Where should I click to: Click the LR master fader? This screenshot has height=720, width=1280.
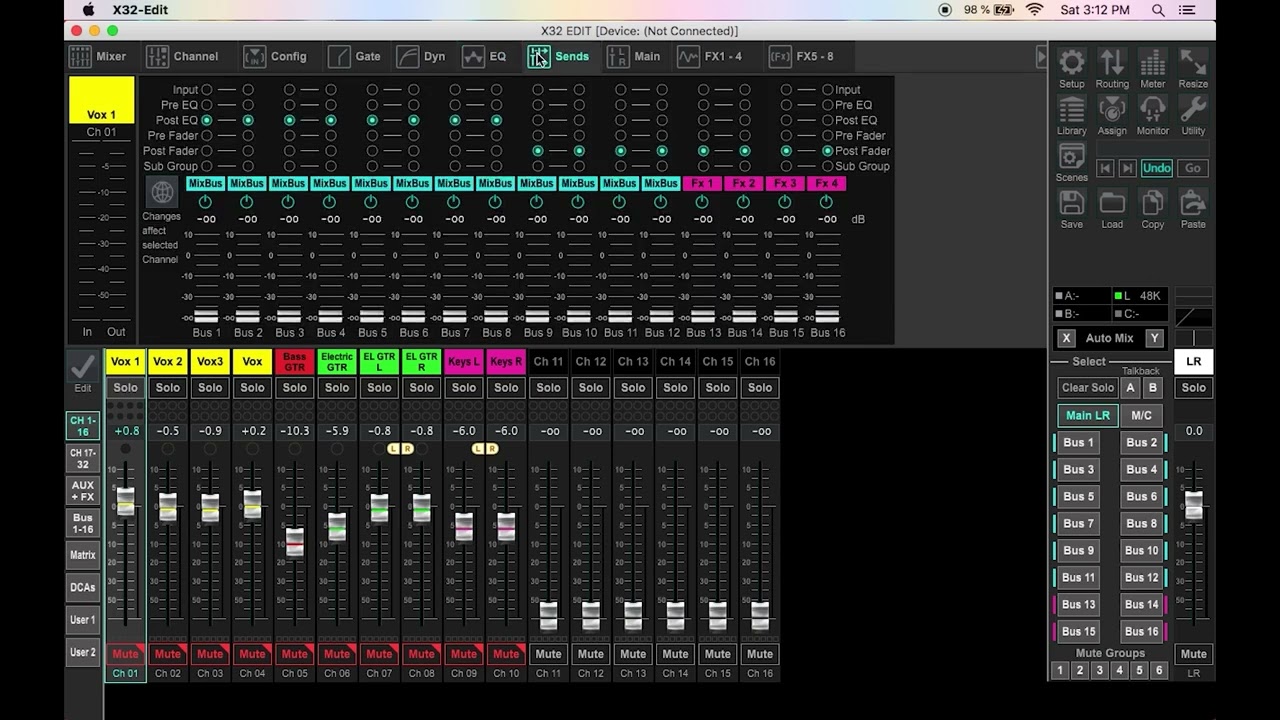[x=1193, y=505]
